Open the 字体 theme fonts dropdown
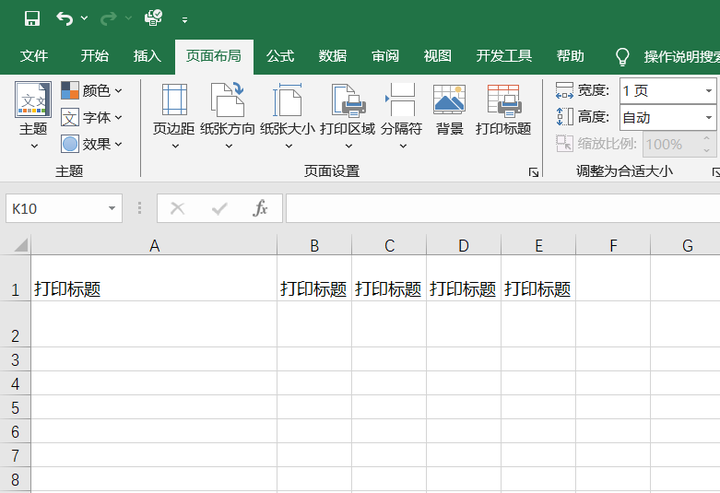 click(92, 118)
